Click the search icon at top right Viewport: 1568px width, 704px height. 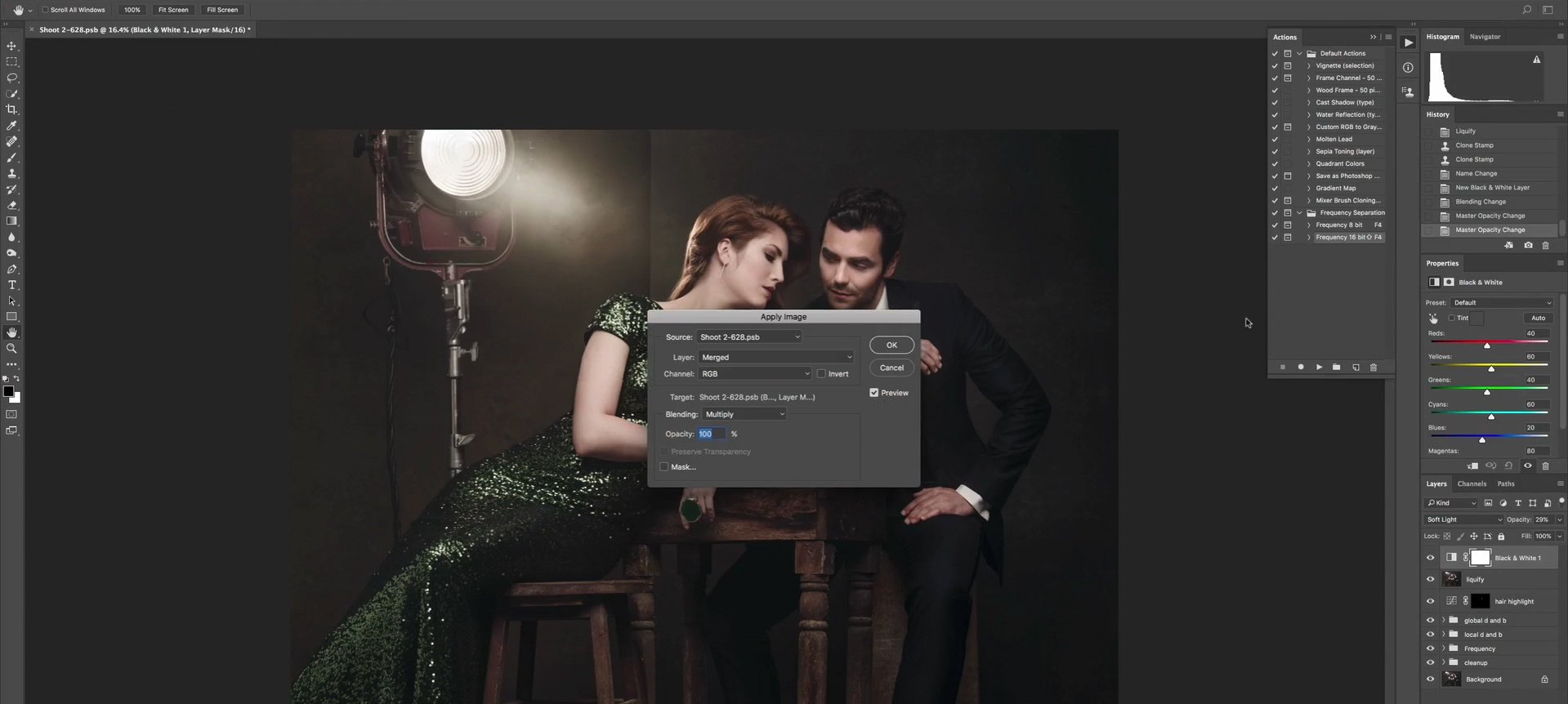pos(1526,10)
